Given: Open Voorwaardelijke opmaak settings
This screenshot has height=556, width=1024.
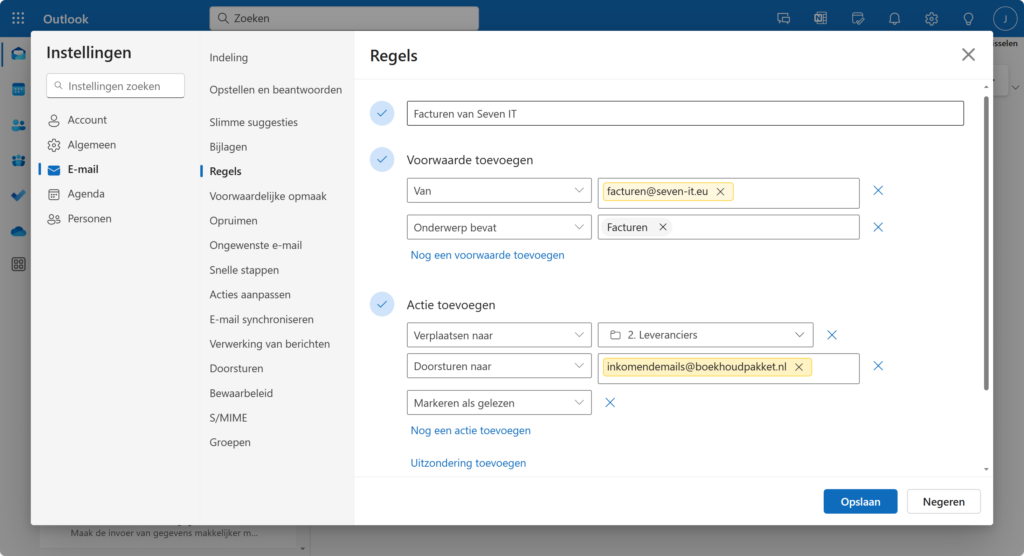Looking at the screenshot, I should click(268, 196).
